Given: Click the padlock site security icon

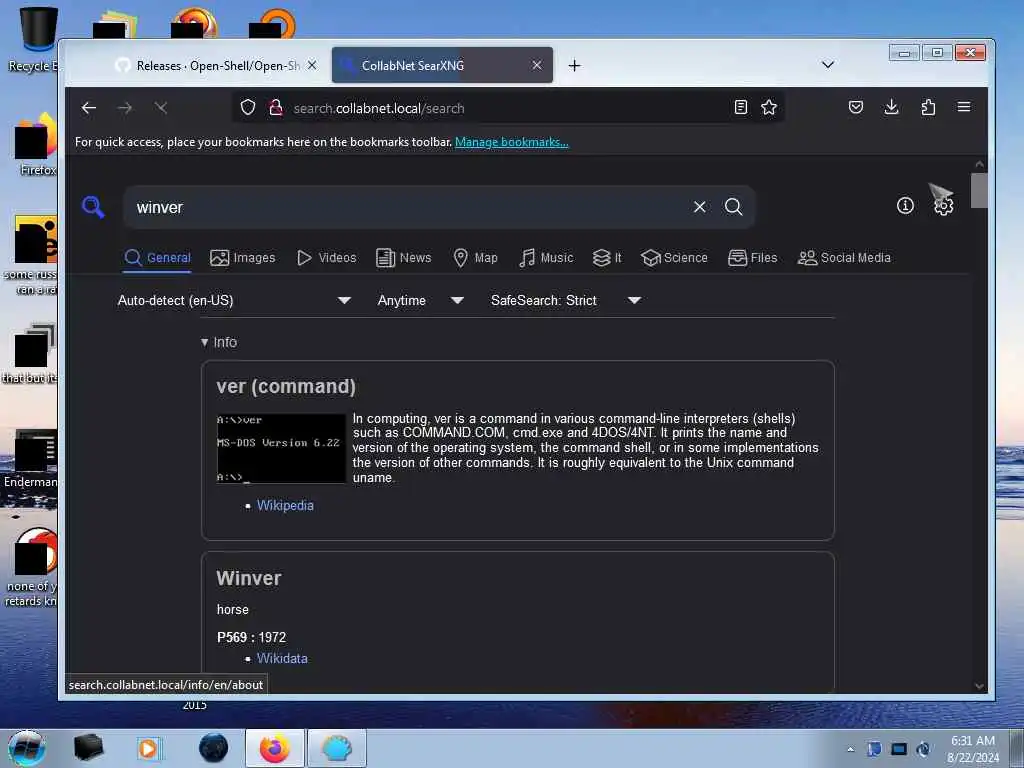Looking at the screenshot, I should 276,107.
